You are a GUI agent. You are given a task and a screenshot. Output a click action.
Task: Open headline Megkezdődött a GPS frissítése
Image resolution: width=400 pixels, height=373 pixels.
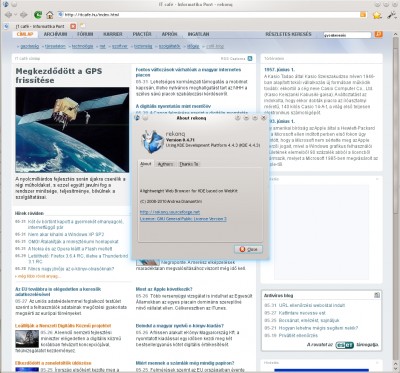59,76
